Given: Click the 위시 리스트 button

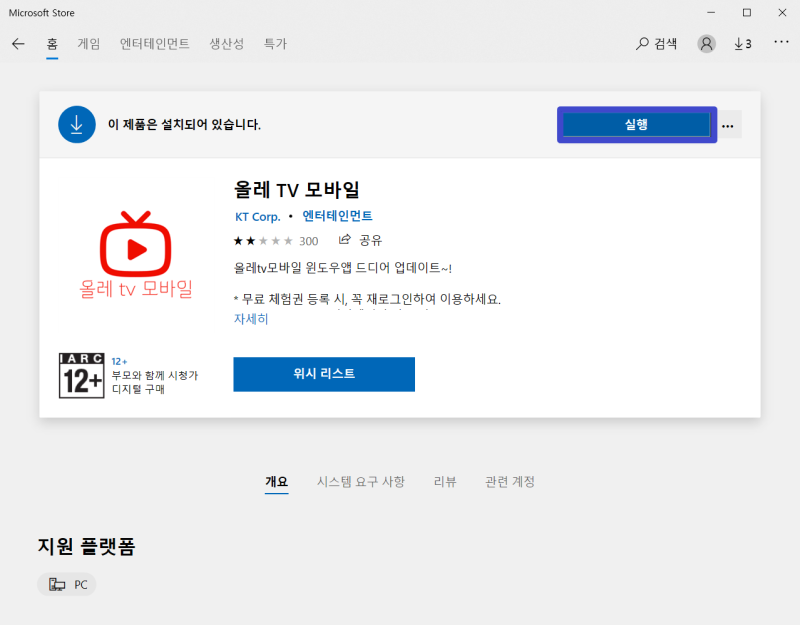Looking at the screenshot, I should (x=323, y=374).
